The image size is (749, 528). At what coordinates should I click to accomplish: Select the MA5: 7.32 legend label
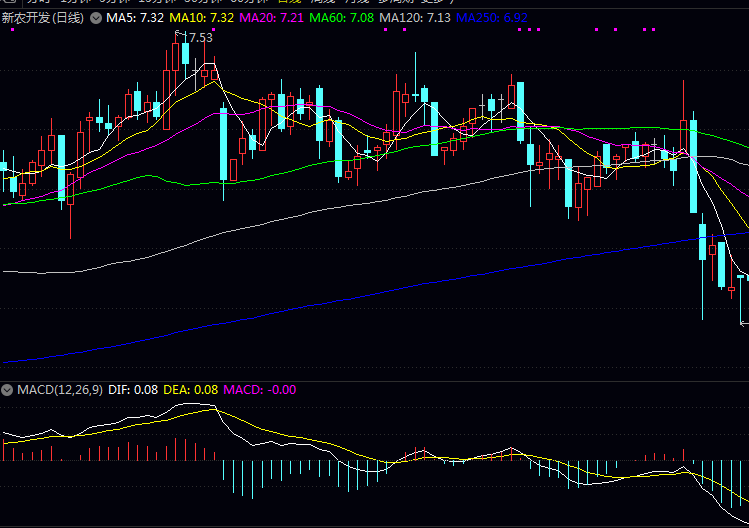click(x=136, y=18)
